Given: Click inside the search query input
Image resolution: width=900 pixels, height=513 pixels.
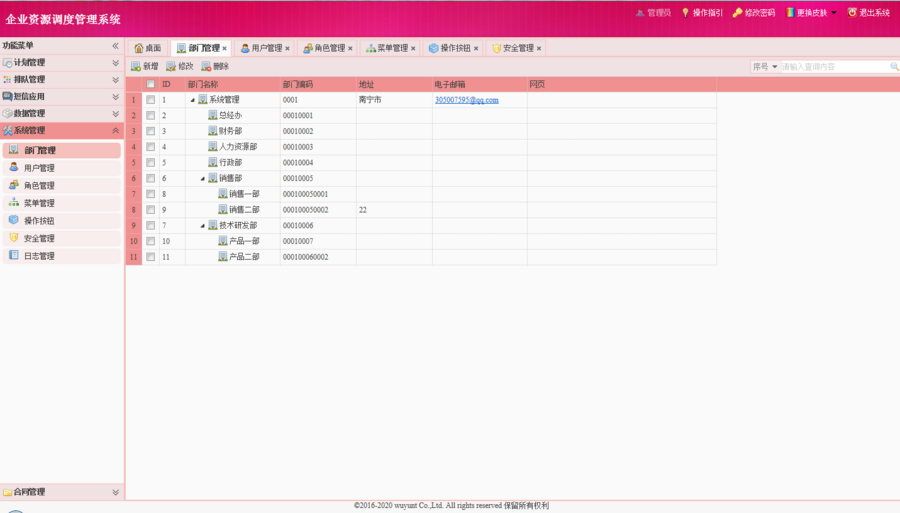Looking at the screenshot, I should click(835, 67).
